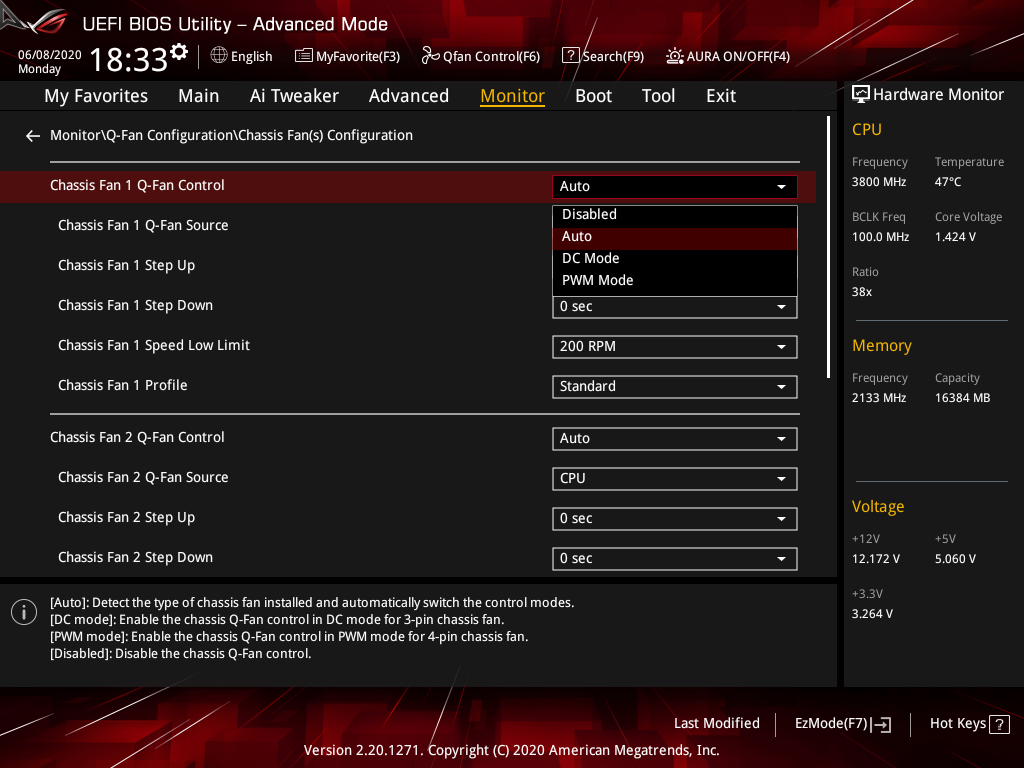Select Chassis Fan 1 Profile label
1024x768 pixels.
point(122,385)
